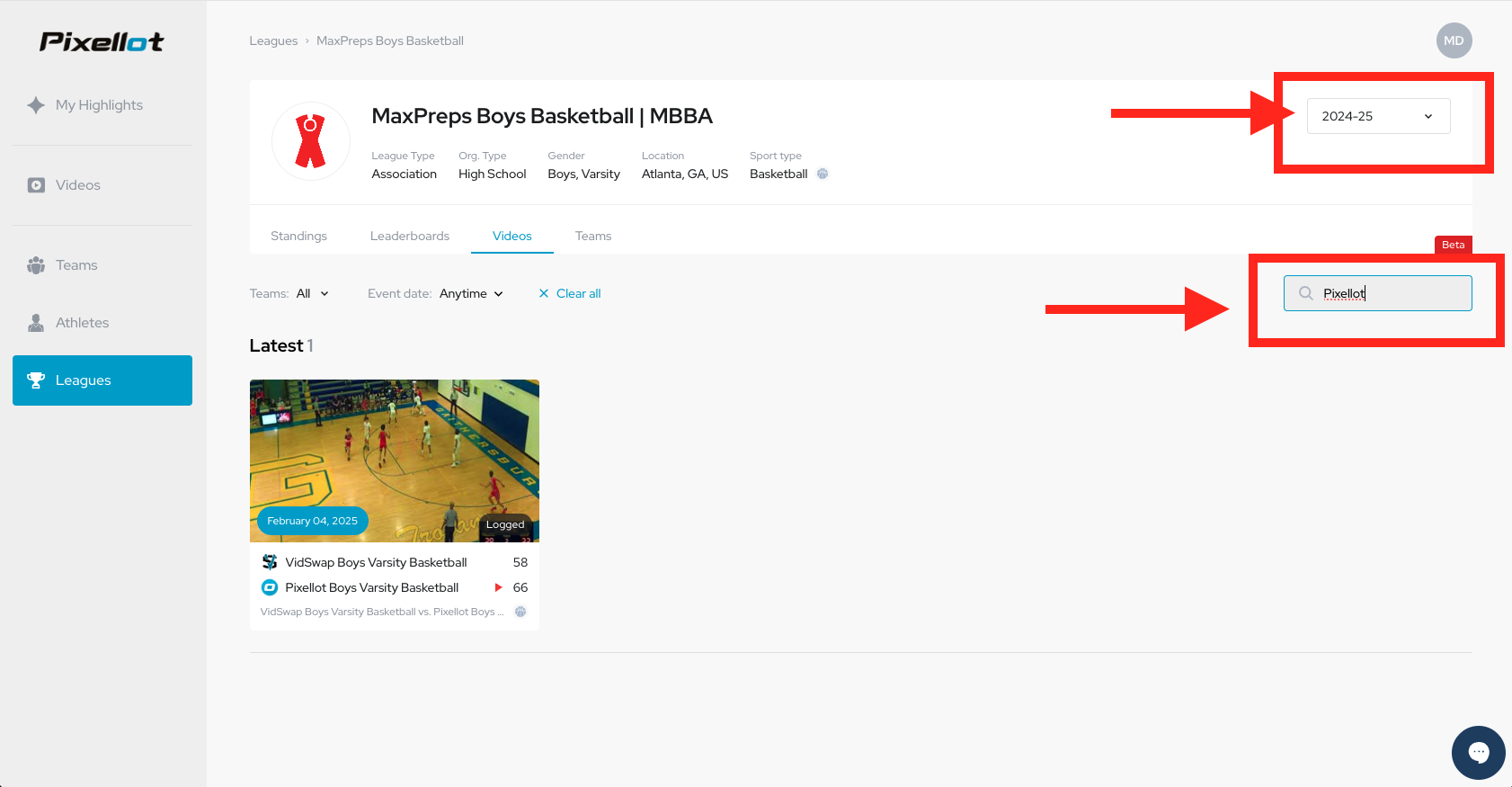This screenshot has height=787, width=1512.
Task: Click the Logged badge on the video
Action: [505, 524]
